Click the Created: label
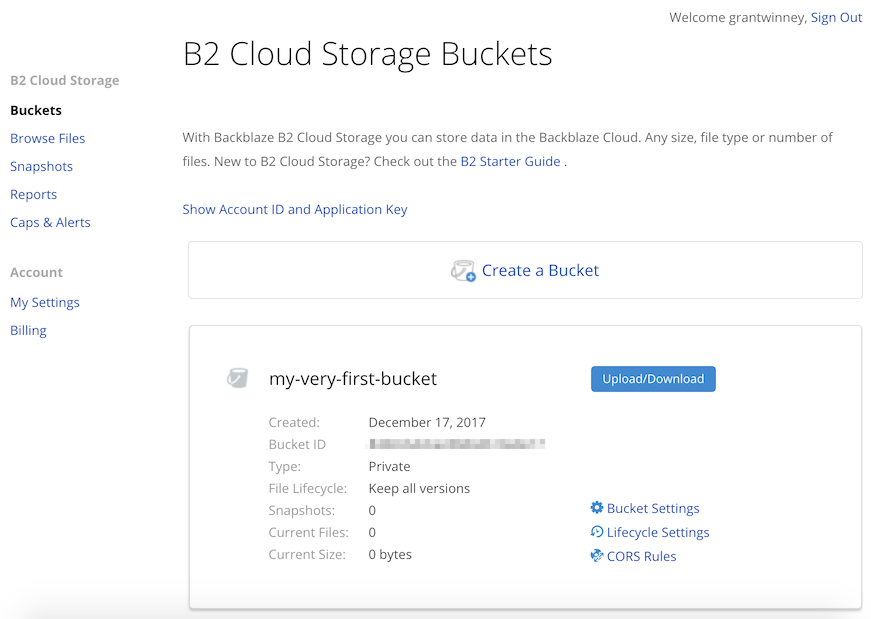Viewport: 871px width, 619px height. pyautogui.click(x=294, y=422)
